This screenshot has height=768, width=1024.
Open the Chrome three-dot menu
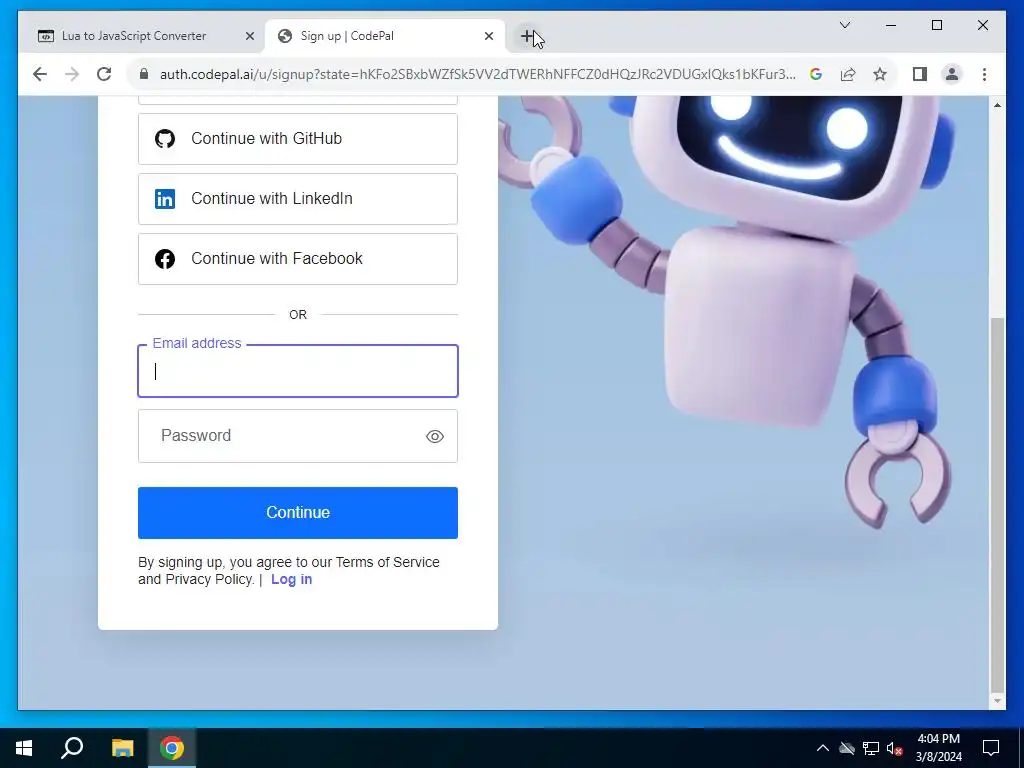point(984,74)
